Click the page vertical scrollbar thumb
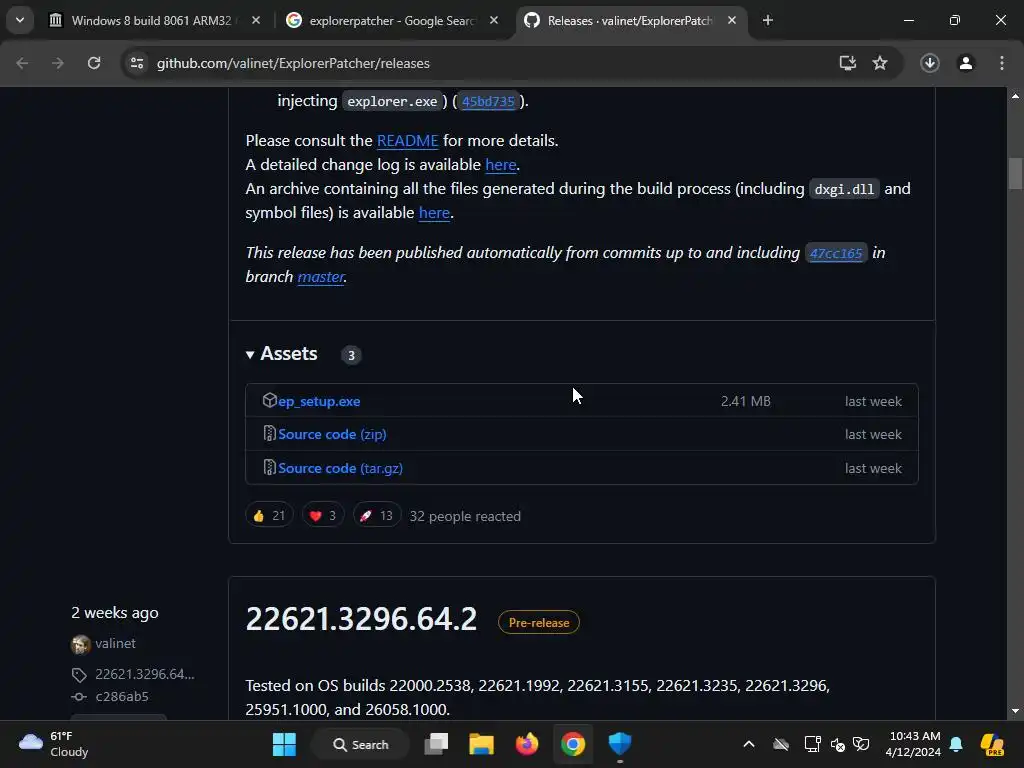 (1015, 173)
